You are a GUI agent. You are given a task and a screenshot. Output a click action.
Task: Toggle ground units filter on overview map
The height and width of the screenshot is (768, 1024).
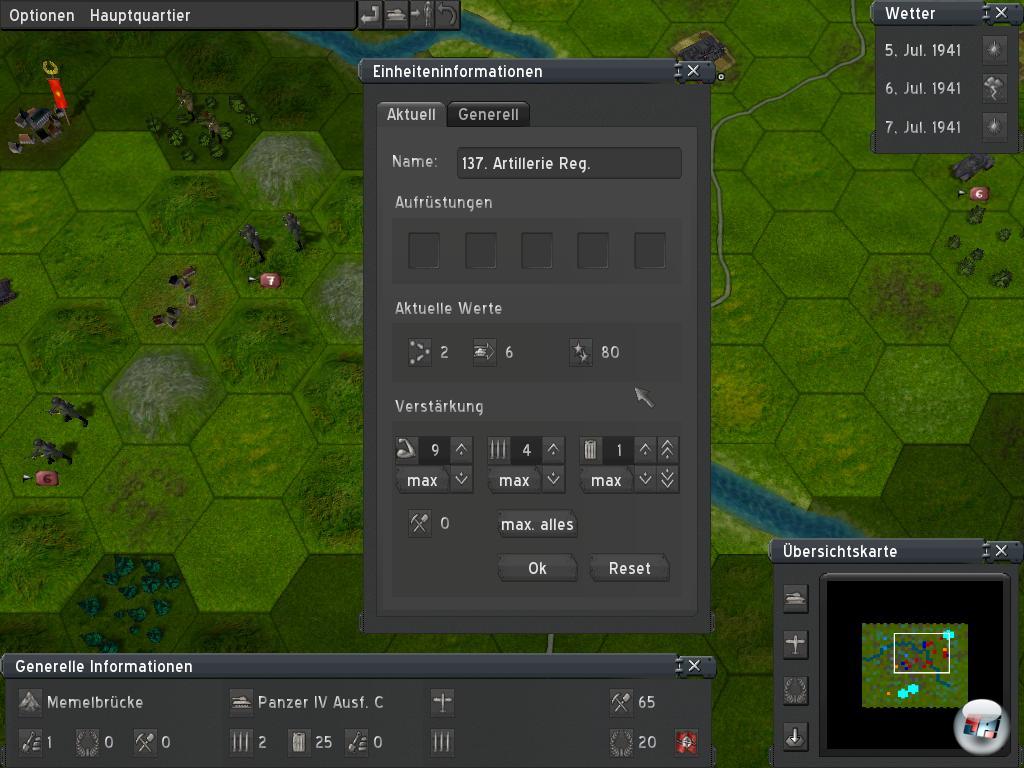point(795,598)
